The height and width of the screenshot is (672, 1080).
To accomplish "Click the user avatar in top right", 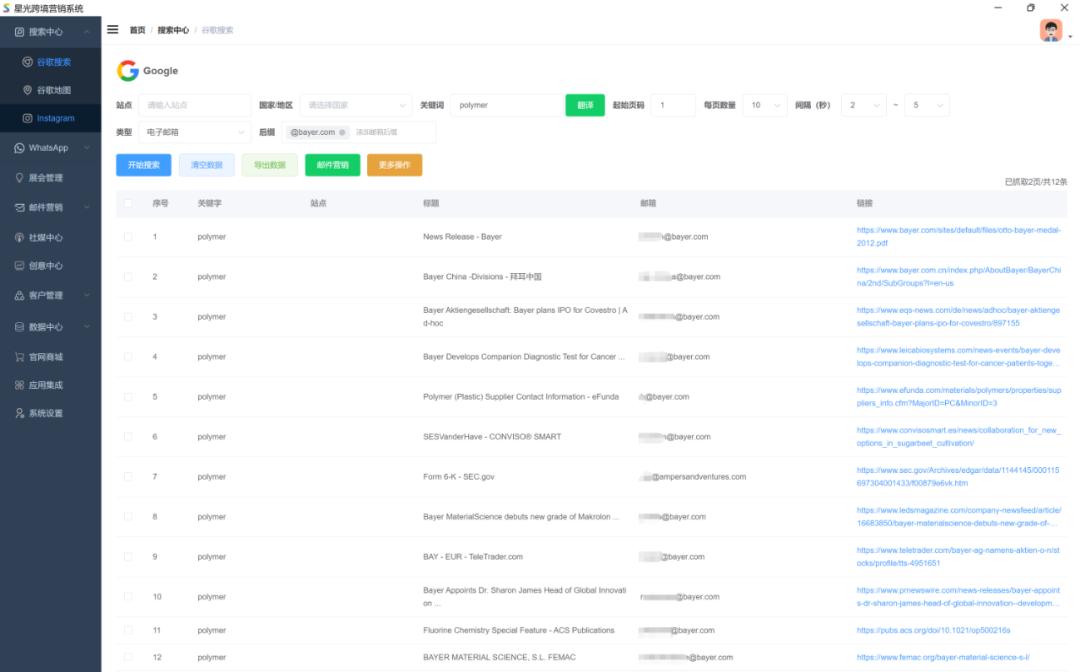I will [1051, 31].
